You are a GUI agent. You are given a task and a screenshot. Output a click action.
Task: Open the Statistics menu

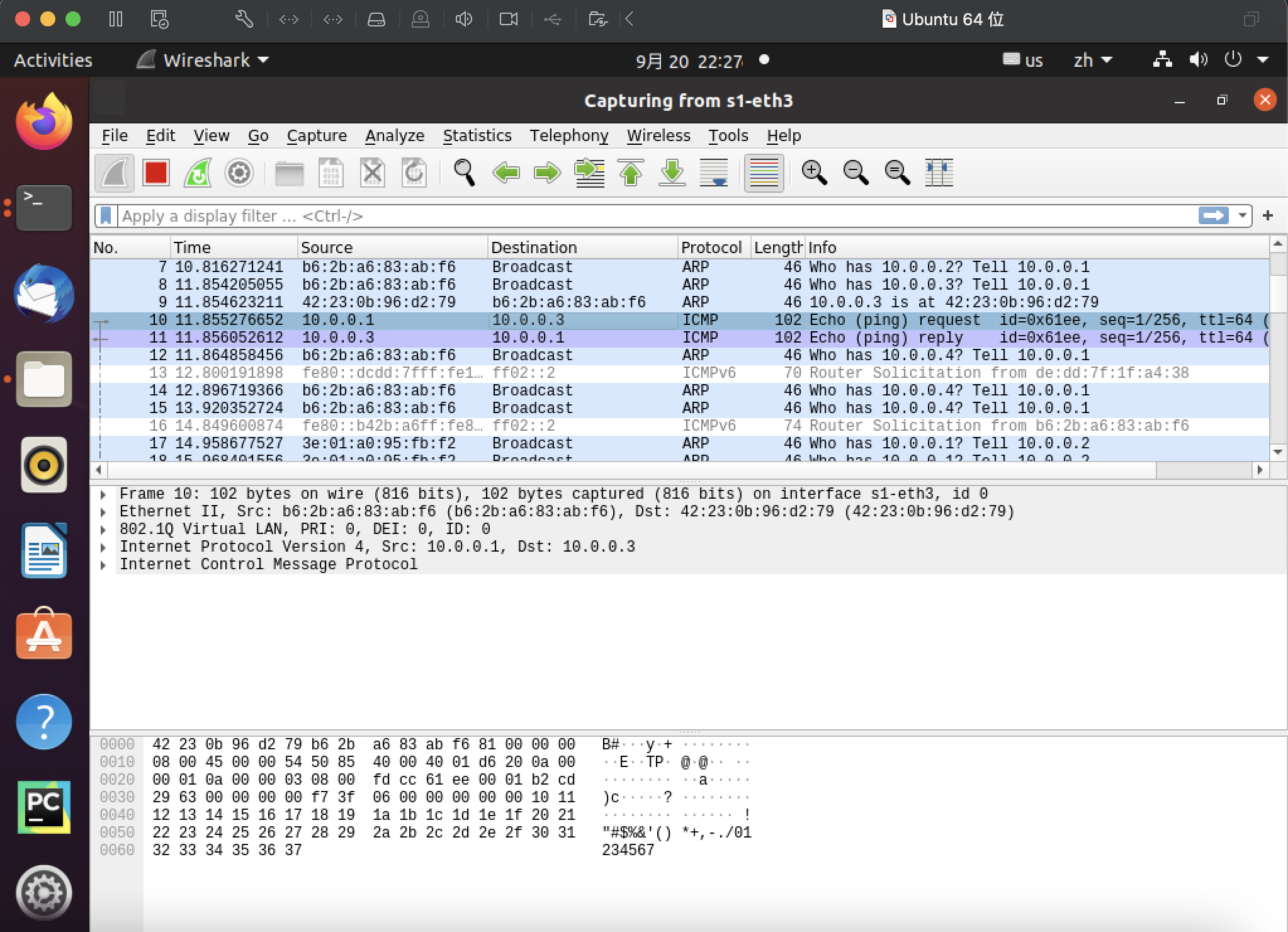[x=477, y=135]
